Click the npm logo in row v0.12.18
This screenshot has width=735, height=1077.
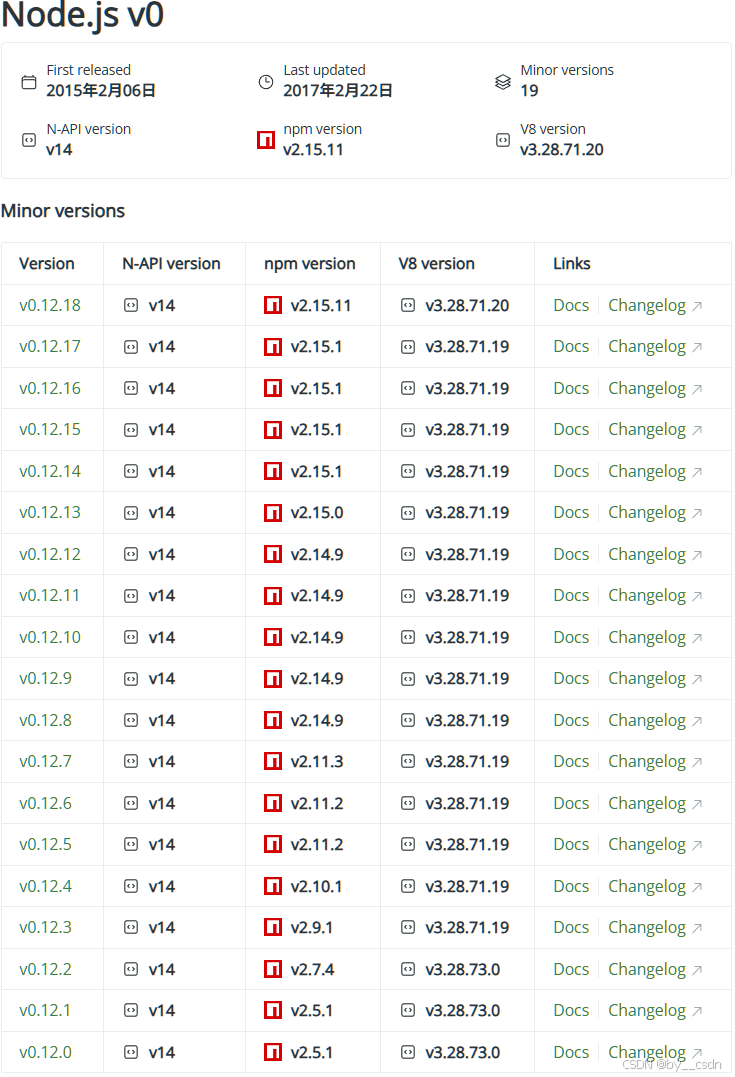[x=273, y=306]
